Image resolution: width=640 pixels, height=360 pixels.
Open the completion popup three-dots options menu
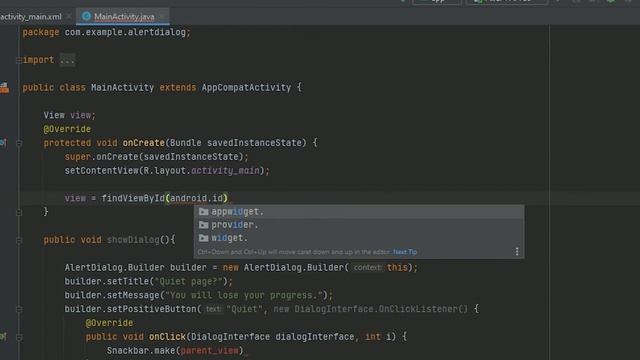[517, 251]
